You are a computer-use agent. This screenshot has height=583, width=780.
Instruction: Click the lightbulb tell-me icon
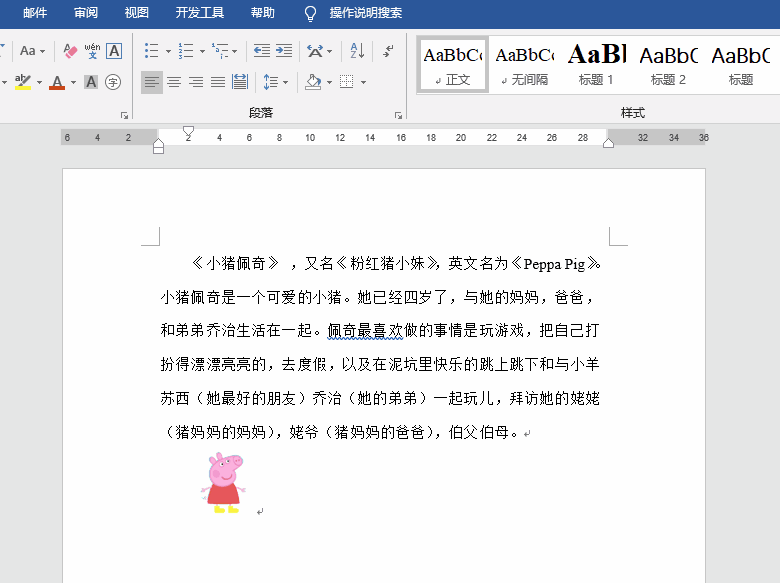[310, 13]
